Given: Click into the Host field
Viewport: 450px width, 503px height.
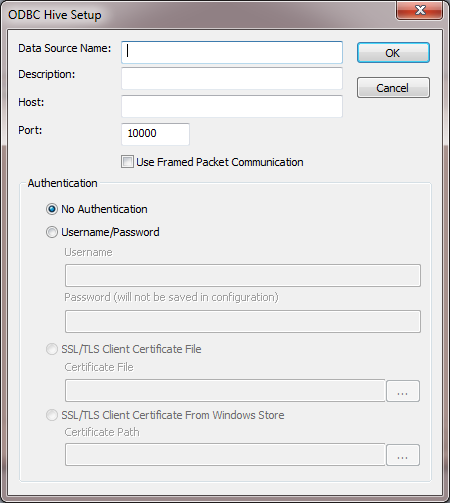Looking at the screenshot, I should (x=232, y=106).
